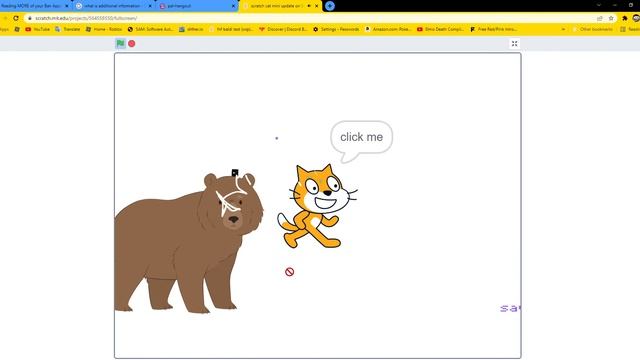Switch to the 'pal-hangout' tab

[x=197, y=6]
